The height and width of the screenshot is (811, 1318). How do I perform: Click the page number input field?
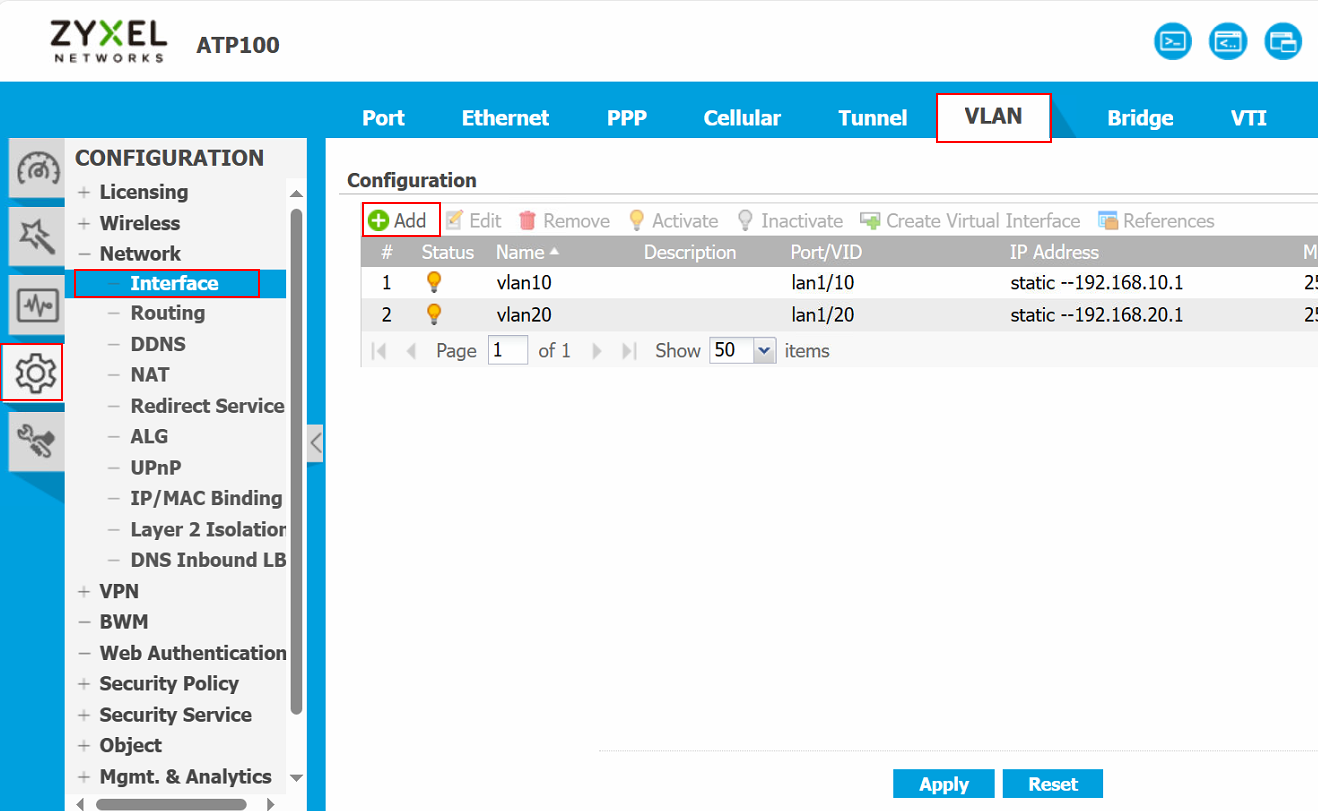click(x=508, y=351)
